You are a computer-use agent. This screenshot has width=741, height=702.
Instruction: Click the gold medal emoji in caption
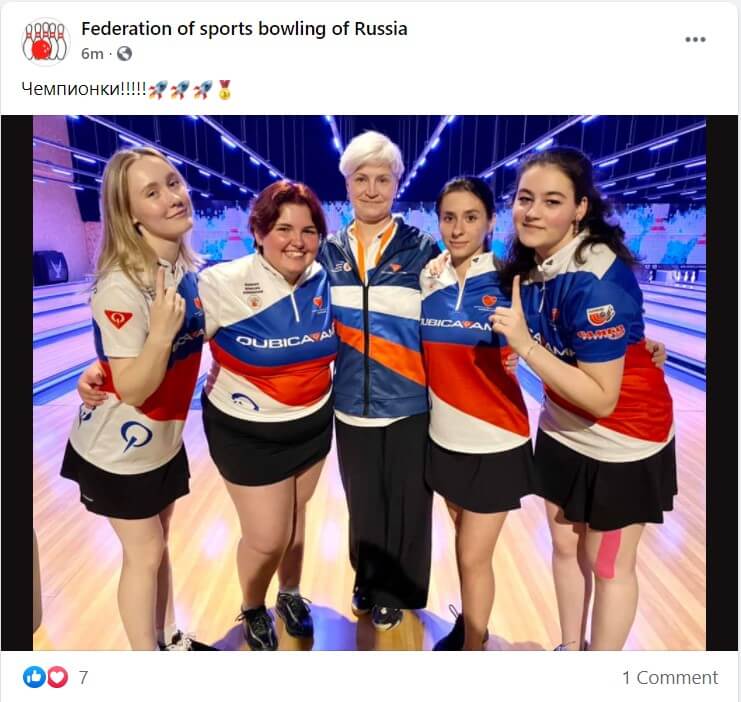pyautogui.click(x=224, y=89)
